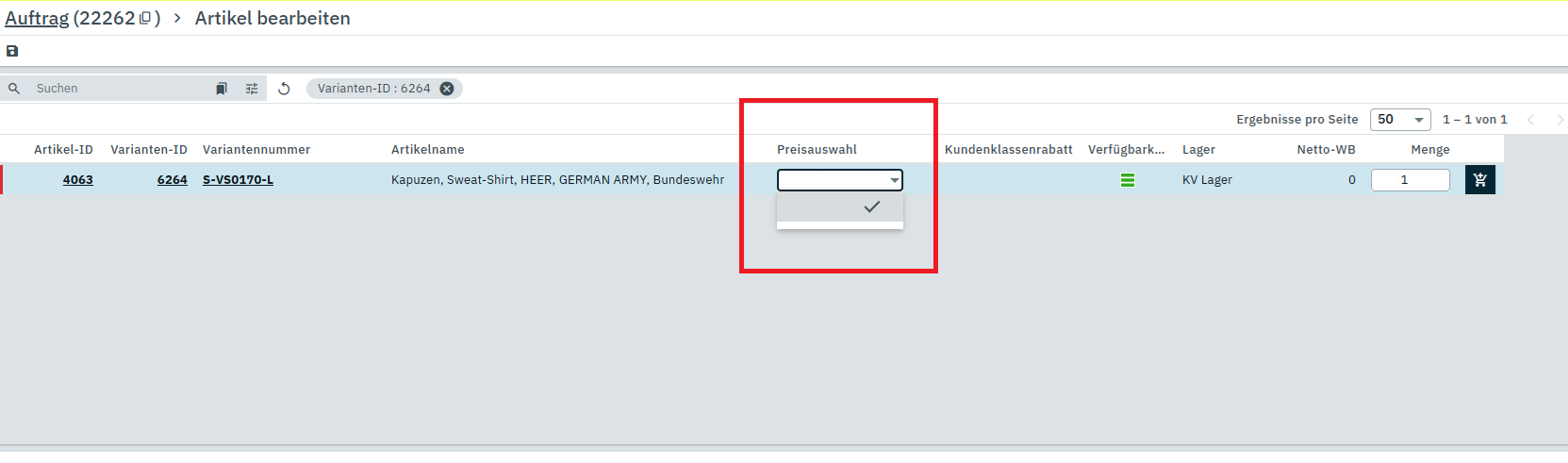Open variant number S-VS0170-L link
The width and height of the screenshot is (1568, 463).
(238, 180)
